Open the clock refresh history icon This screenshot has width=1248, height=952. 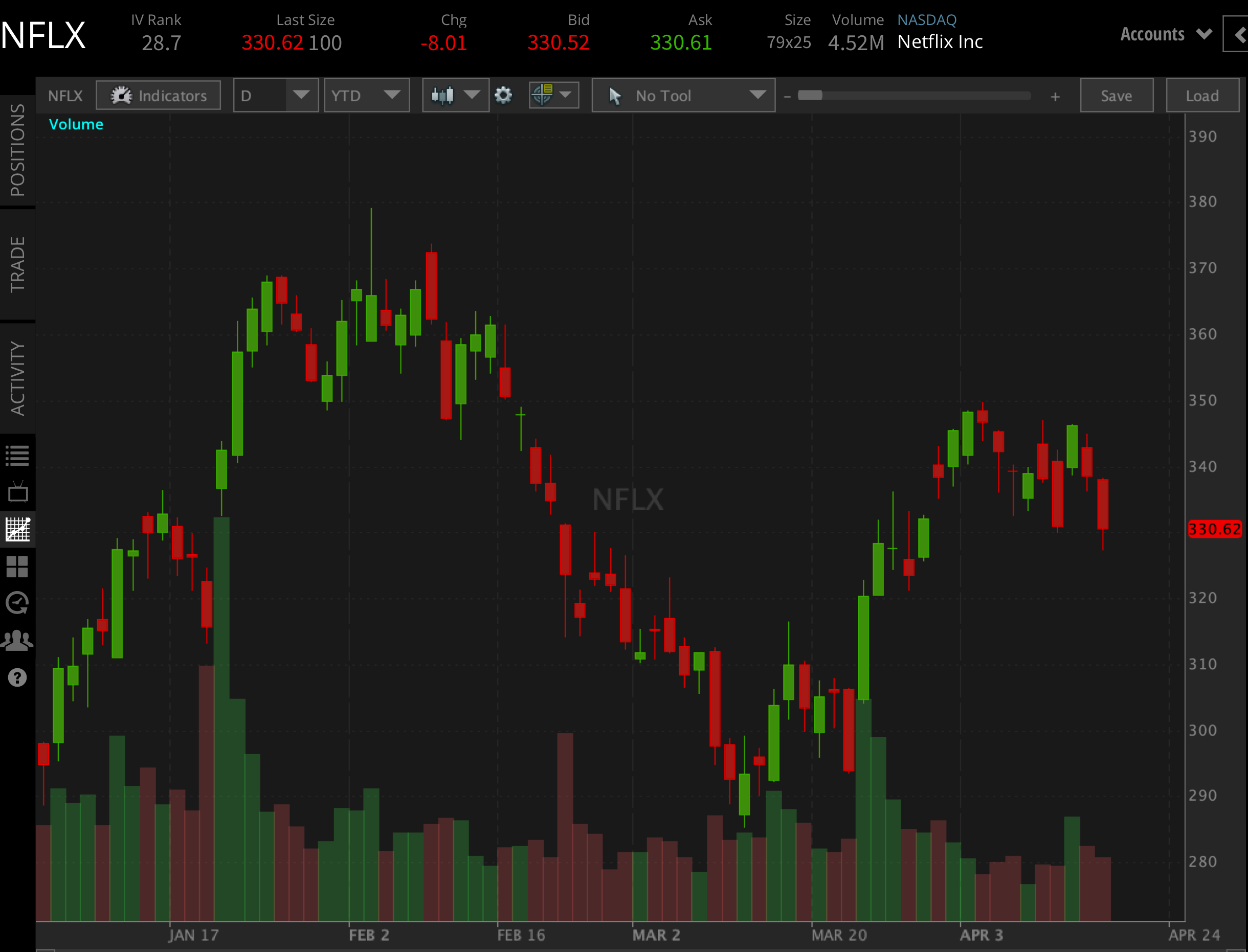tap(17, 603)
